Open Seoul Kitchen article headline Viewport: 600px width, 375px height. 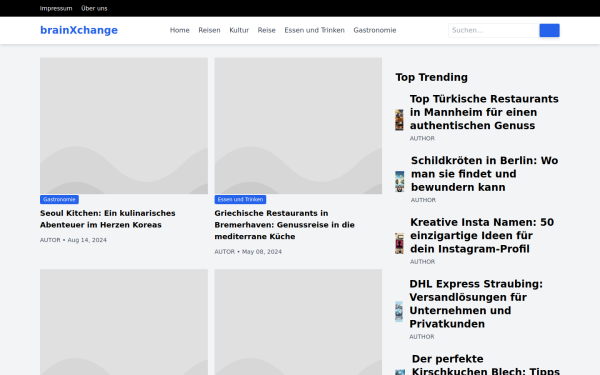click(108, 219)
